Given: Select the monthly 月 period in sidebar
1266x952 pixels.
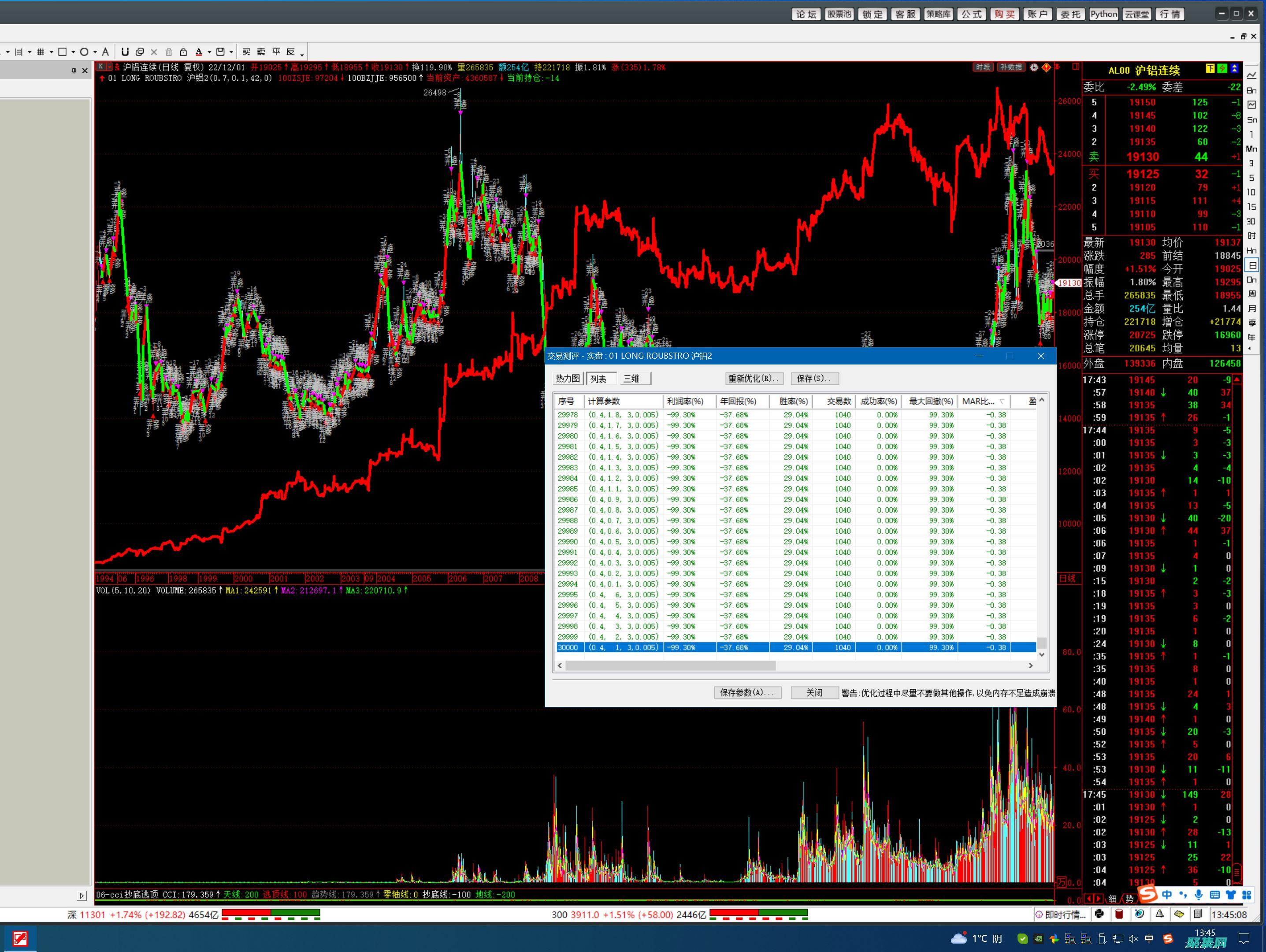Looking at the screenshot, I should (1252, 309).
